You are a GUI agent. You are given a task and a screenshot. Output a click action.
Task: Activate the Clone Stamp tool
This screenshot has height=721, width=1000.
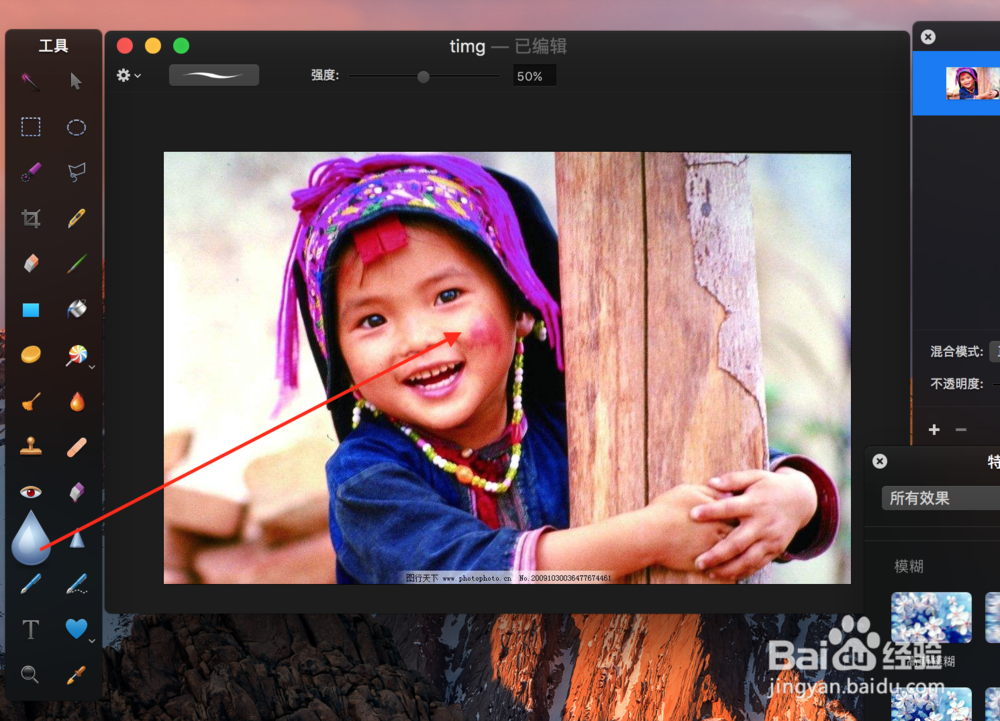pyautogui.click(x=31, y=446)
